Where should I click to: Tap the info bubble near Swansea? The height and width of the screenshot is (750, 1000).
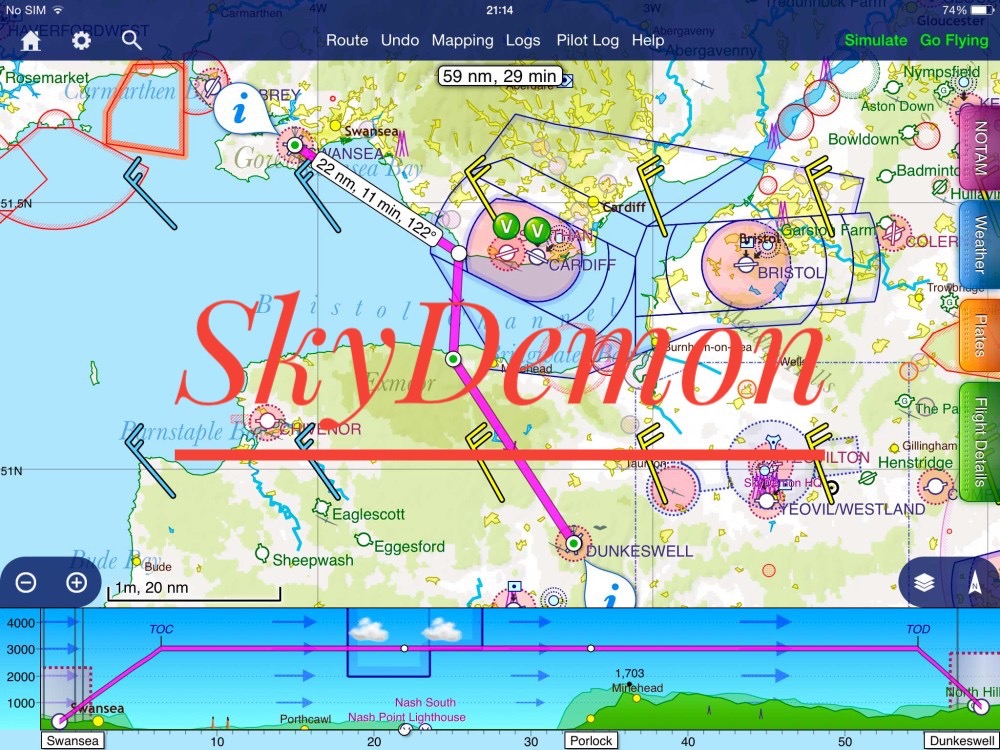[240, 110]
